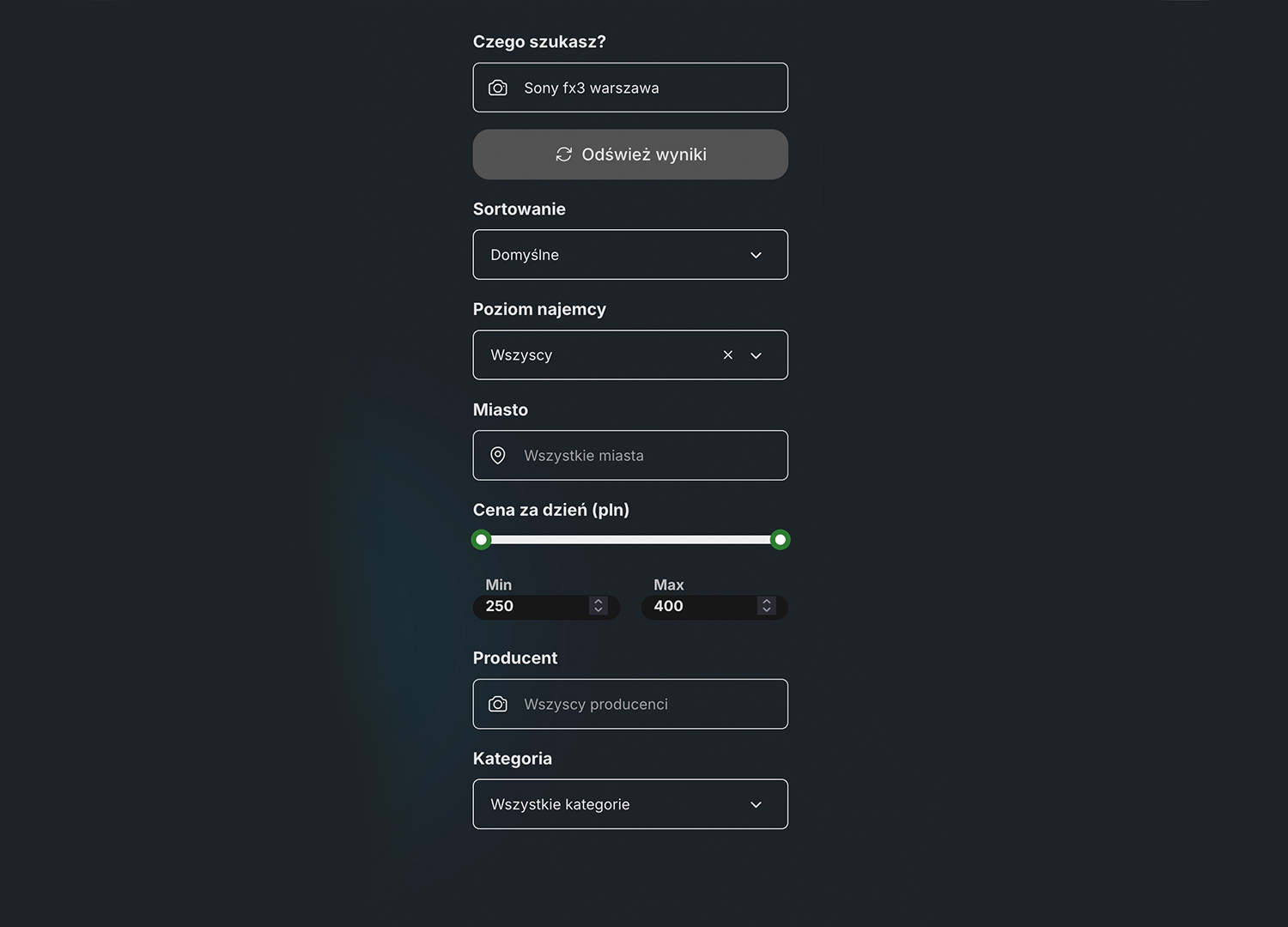Open the Sortowanie dropdown showing Domyślne
The height and width of the screenshot is (927, 1288).
[x=629, y=255]
